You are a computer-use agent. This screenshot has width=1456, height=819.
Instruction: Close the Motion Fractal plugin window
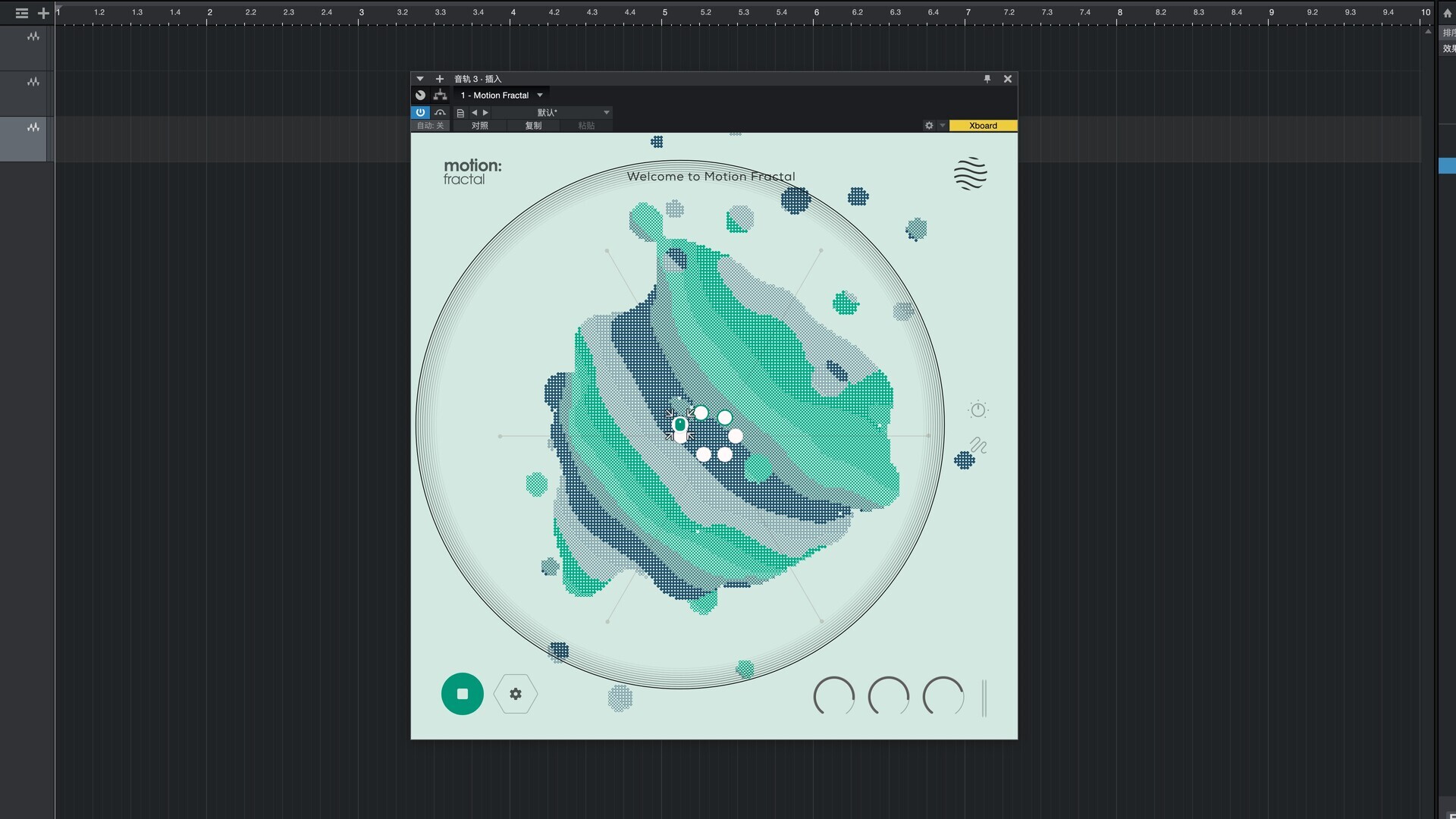pyautogui.click(x=1008, y=79)
